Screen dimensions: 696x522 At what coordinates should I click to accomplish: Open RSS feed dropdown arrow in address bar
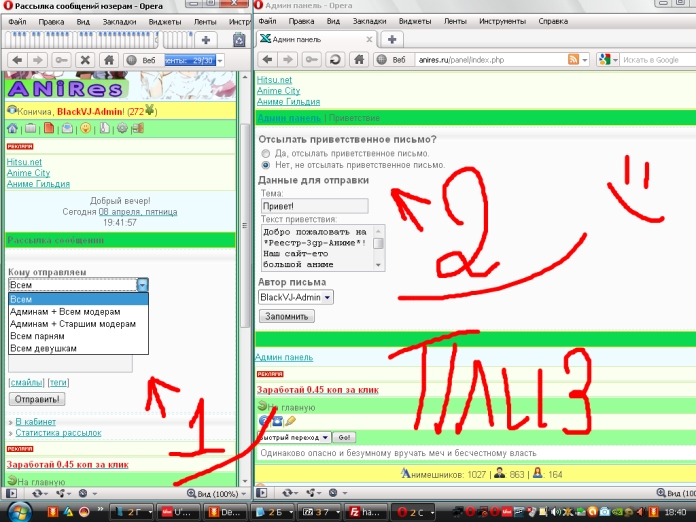coord(585,59)
